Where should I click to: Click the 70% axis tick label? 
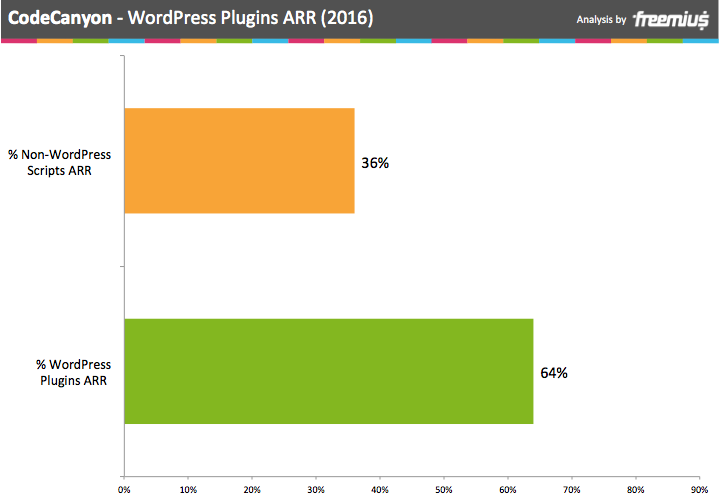pyautogui.click(x=572, y=490)
